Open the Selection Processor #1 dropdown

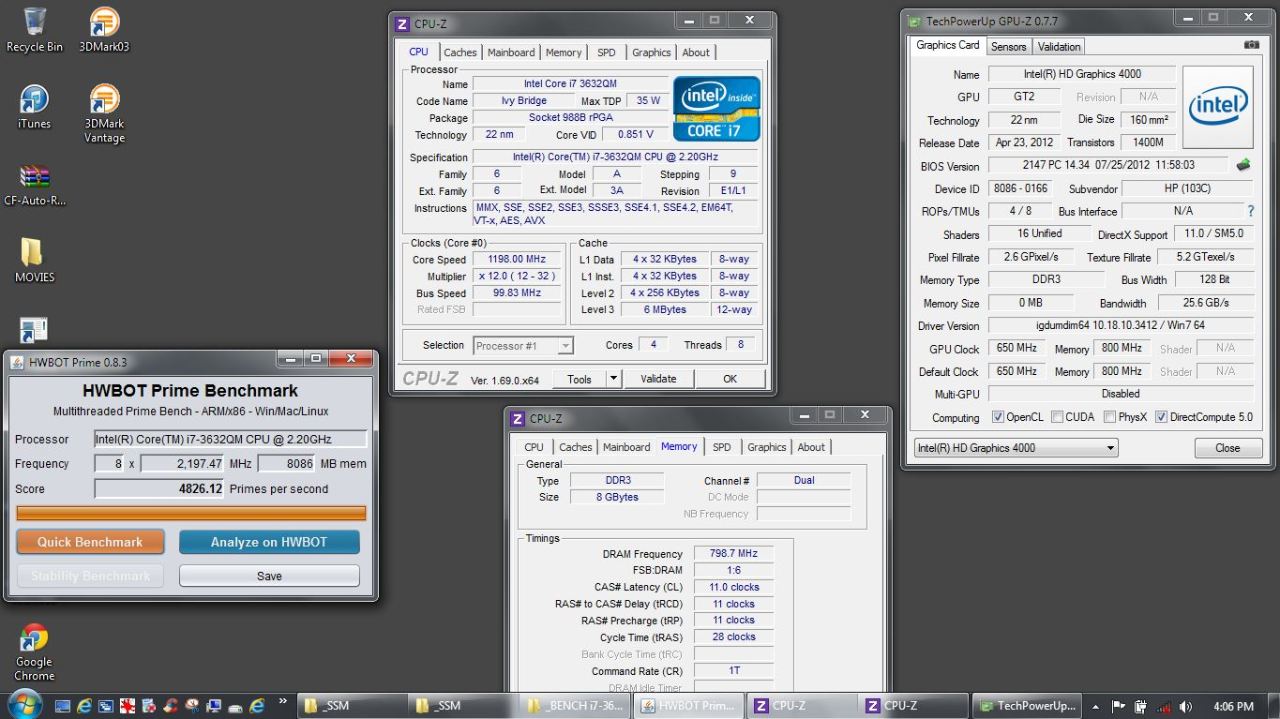(x=523, y=345)
